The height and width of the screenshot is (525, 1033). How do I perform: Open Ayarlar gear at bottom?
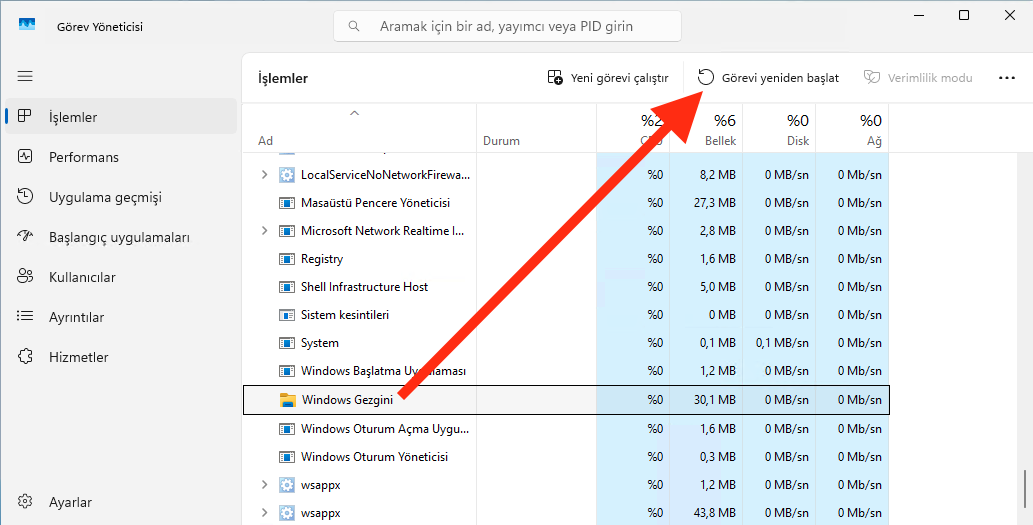(26, 502)
